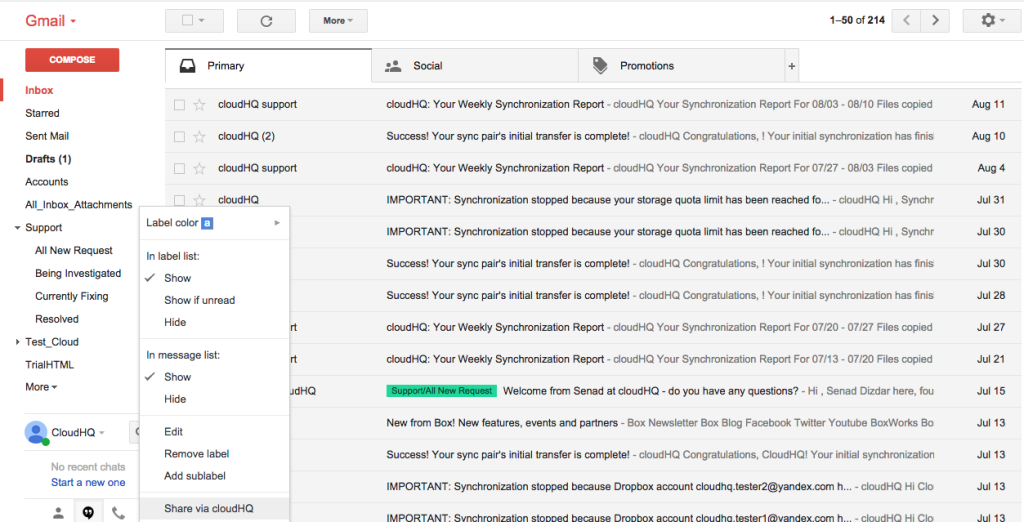
Task: Expand More labels in sidebar
Action: coord(41,387)
